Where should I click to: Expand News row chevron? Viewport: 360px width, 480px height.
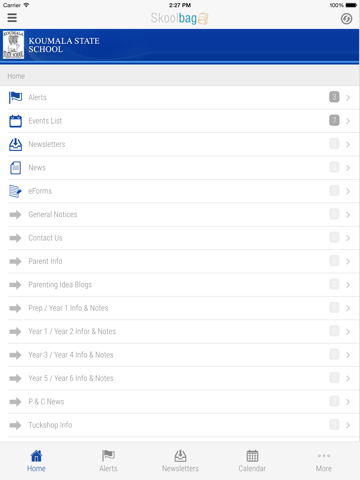348,168
